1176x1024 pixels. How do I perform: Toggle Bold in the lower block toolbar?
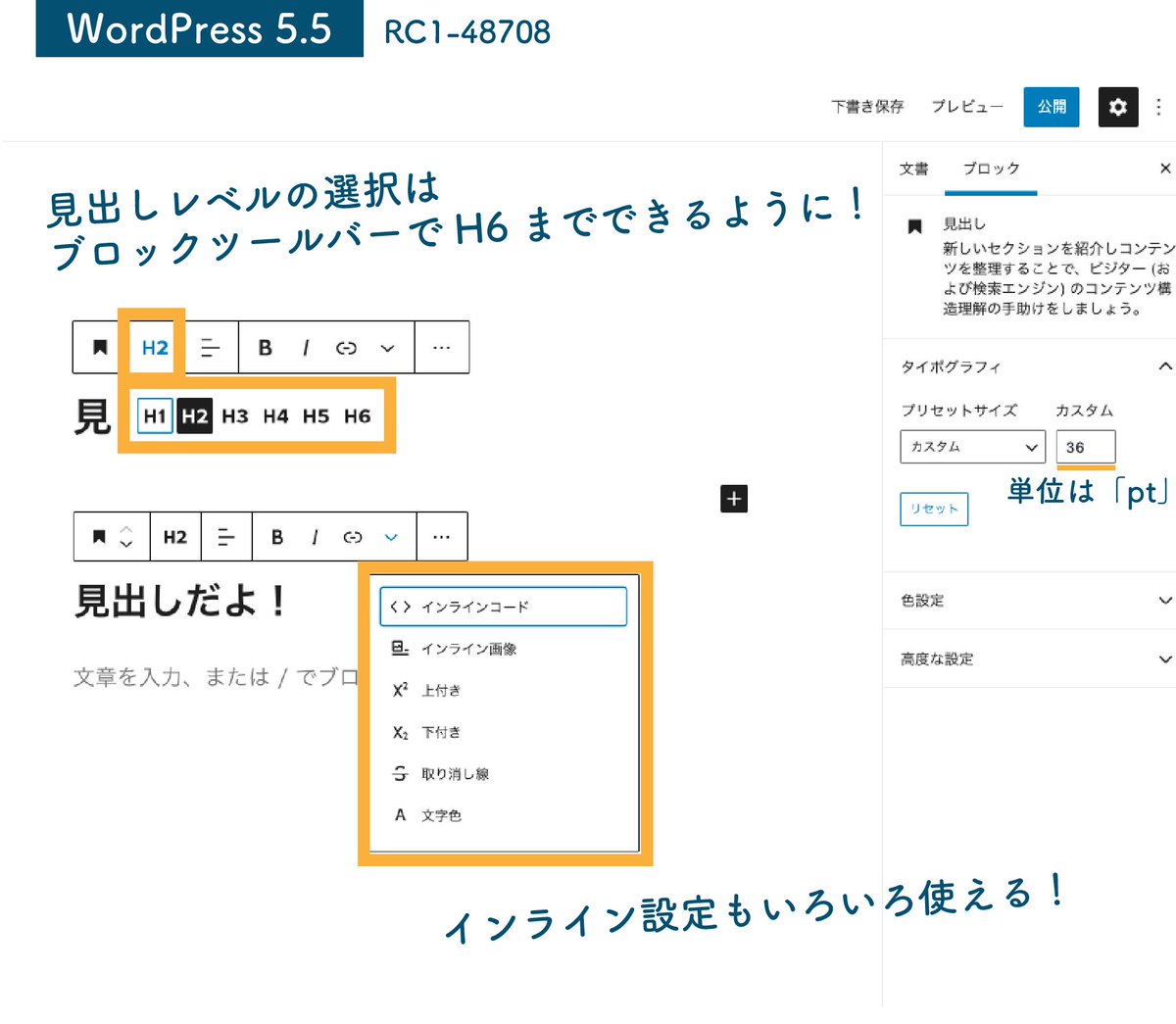point(277,536)
